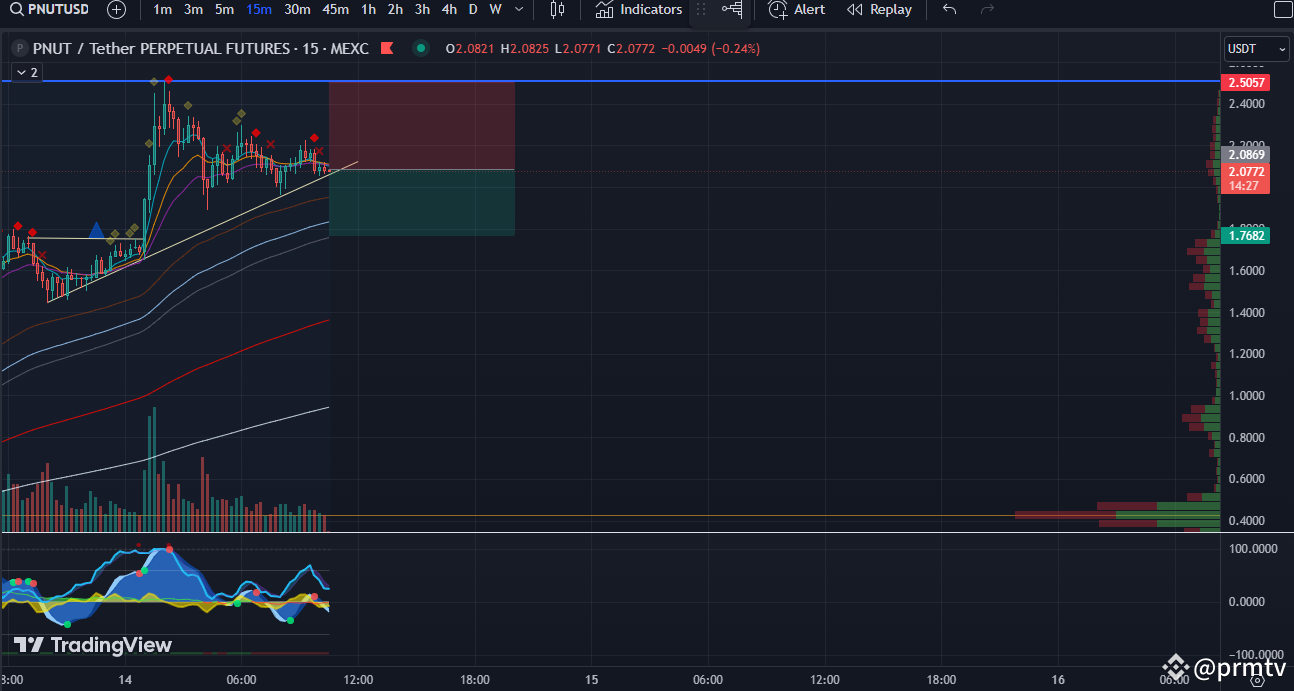Open the candlestick chart type selector
Screen dimensions: 1294x691
tap(557, 10)
